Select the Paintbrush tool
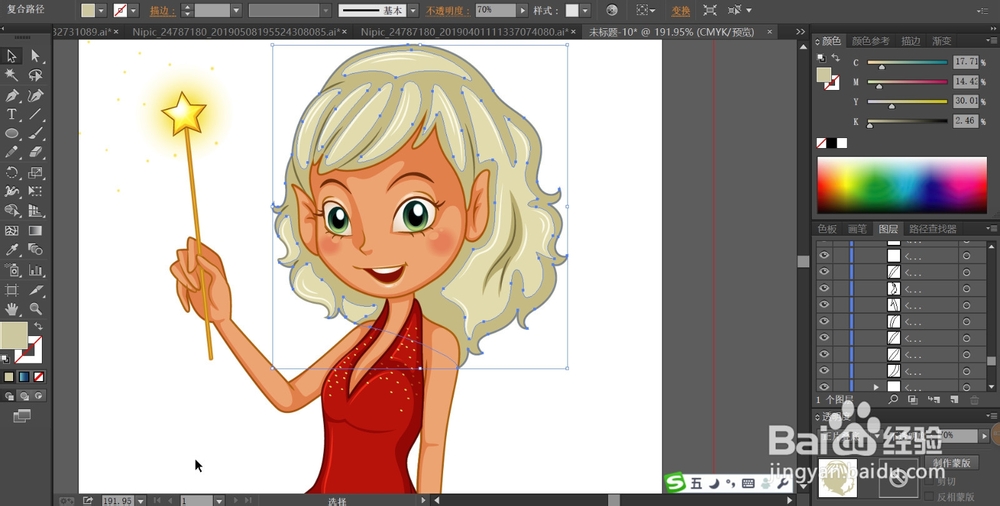 [x=35, y=133]
